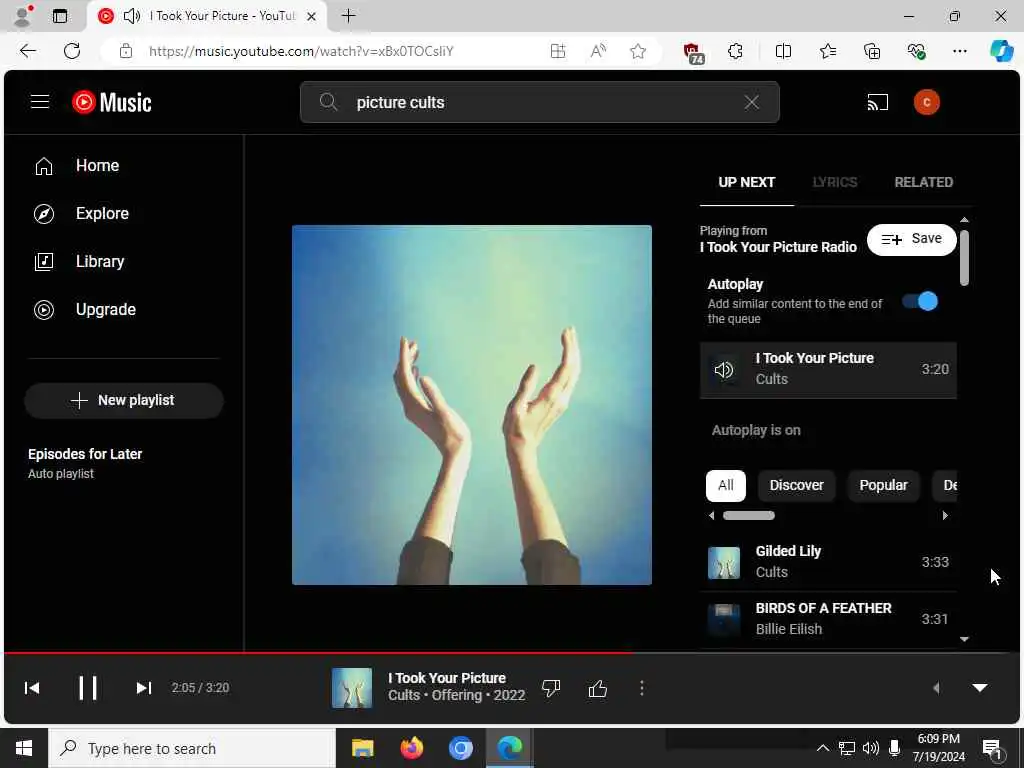Viewport: 1024px width, 768px height.
Task: Select the All filter chip
Action: click(726, 485)
